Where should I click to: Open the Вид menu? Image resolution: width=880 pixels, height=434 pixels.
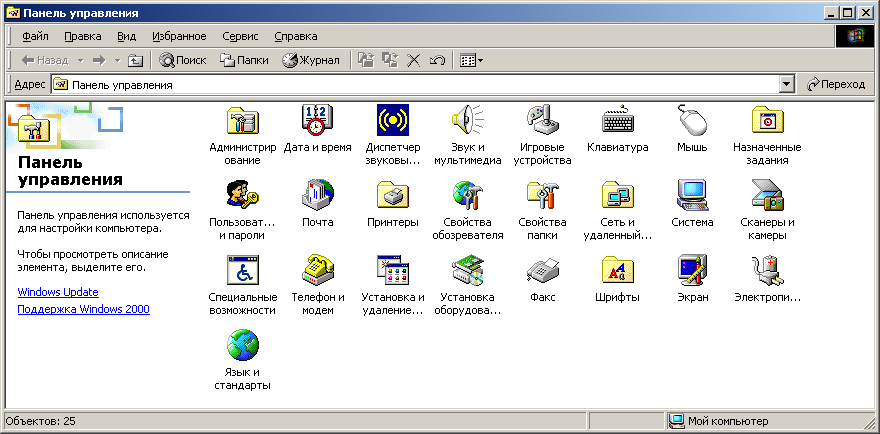(127, 36)
